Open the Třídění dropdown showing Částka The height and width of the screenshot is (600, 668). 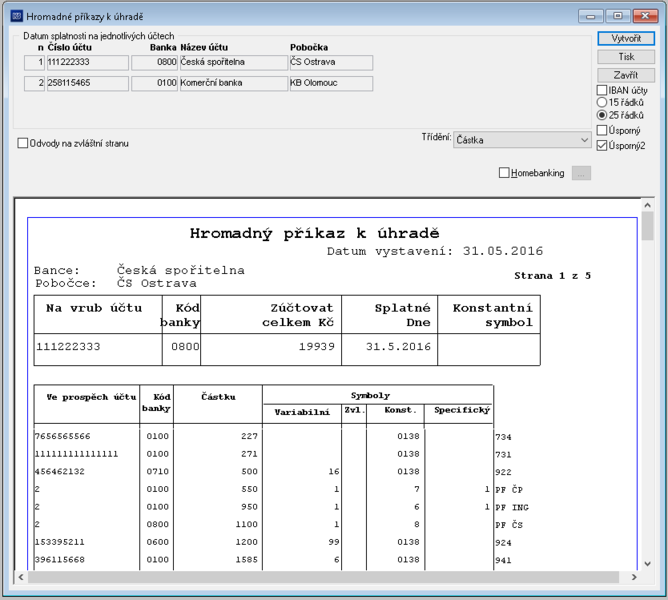[522, 140]
